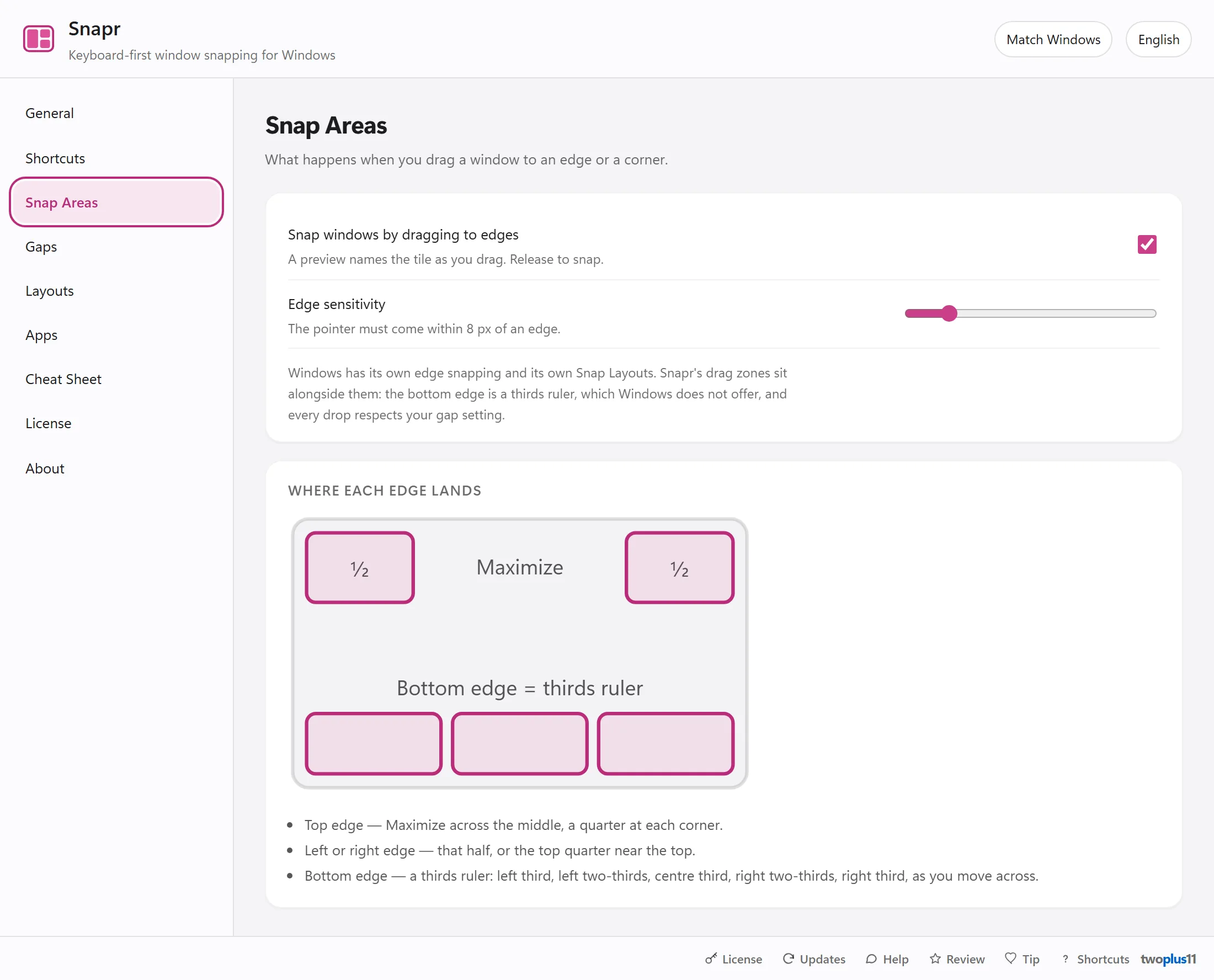Screen dimensions: 1214x980
Task: Switch to the Layouts section
Action: tap(116, 291)
